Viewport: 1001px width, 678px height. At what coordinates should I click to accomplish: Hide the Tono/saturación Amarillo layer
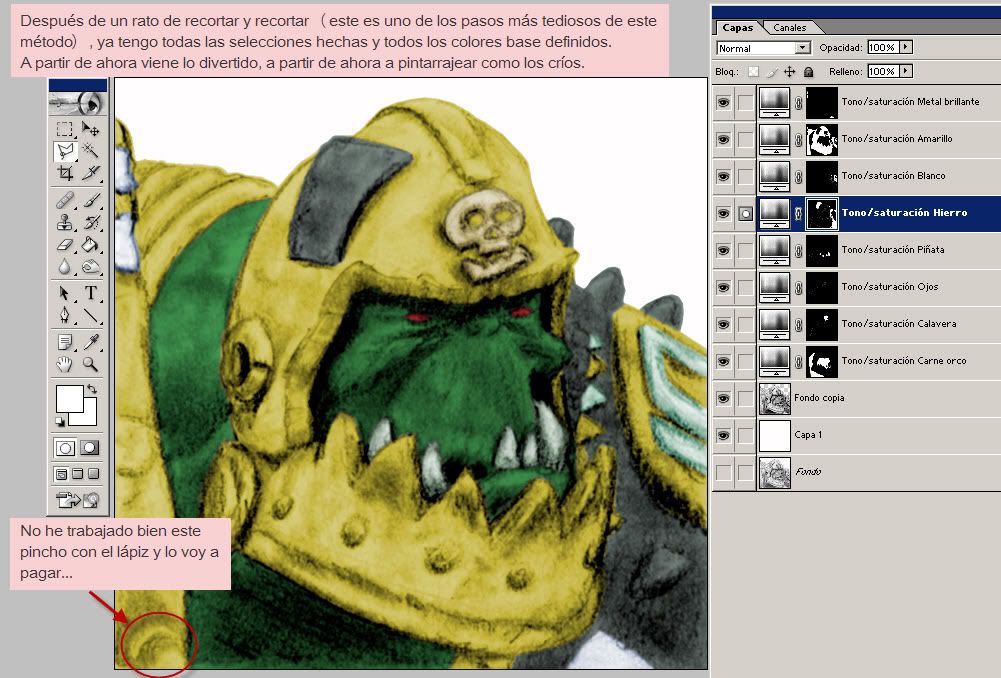[x=723, y=139]
